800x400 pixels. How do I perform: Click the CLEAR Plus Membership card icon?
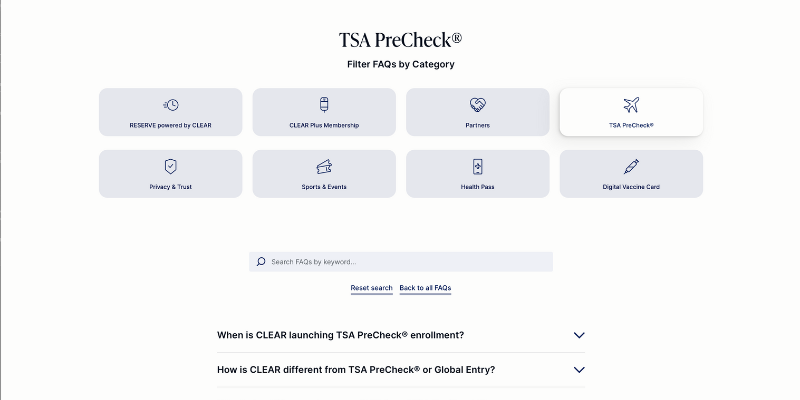click(324, 105)
